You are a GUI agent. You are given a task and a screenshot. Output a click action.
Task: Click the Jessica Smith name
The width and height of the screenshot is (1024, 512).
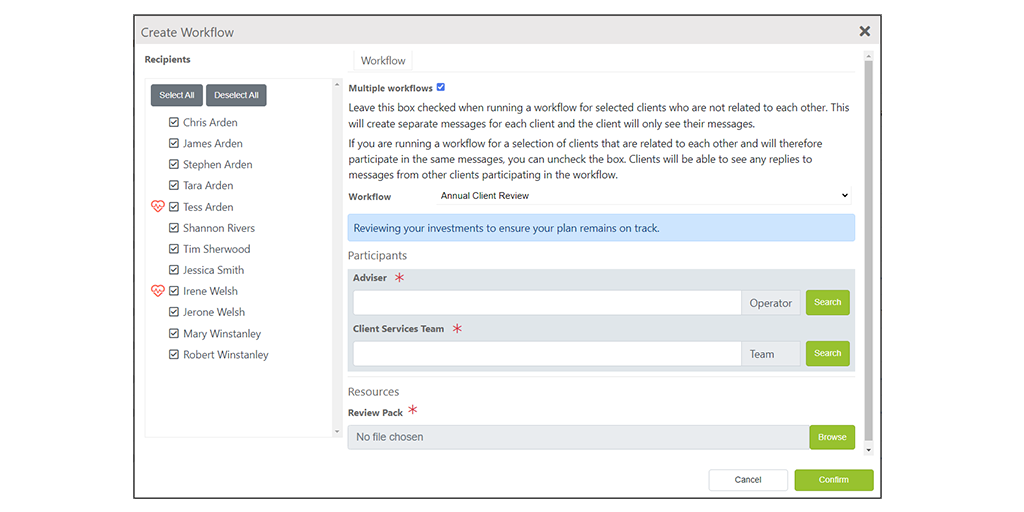pyautogui.click(x=214, y=270)
